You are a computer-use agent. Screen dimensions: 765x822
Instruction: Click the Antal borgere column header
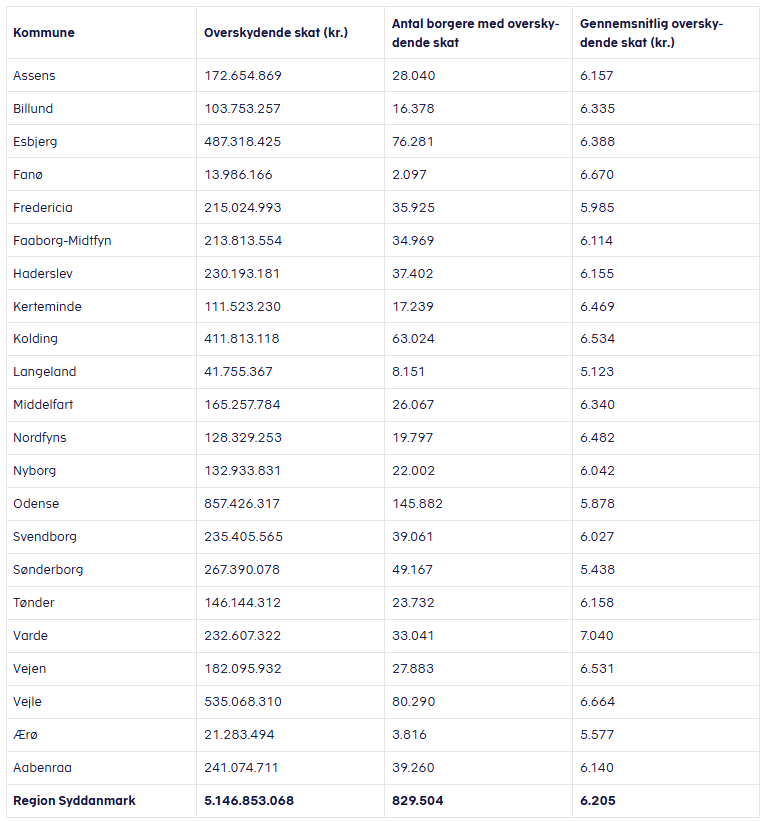coord(475,33)
